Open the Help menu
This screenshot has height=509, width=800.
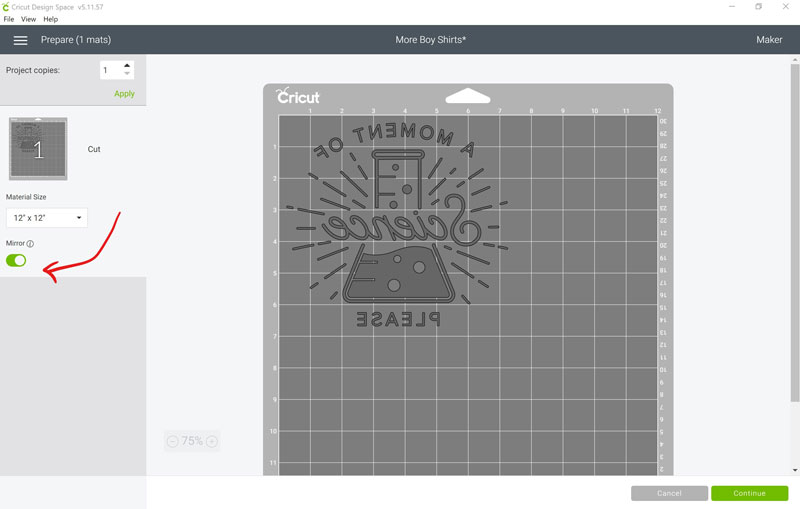point(51,19)
